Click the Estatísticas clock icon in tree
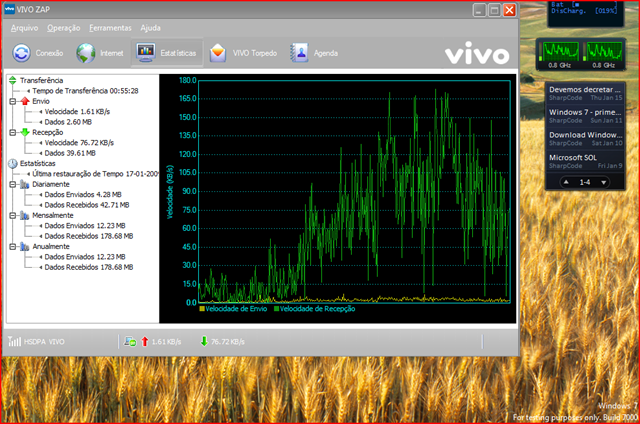The image size is (640, 424). 13,163
